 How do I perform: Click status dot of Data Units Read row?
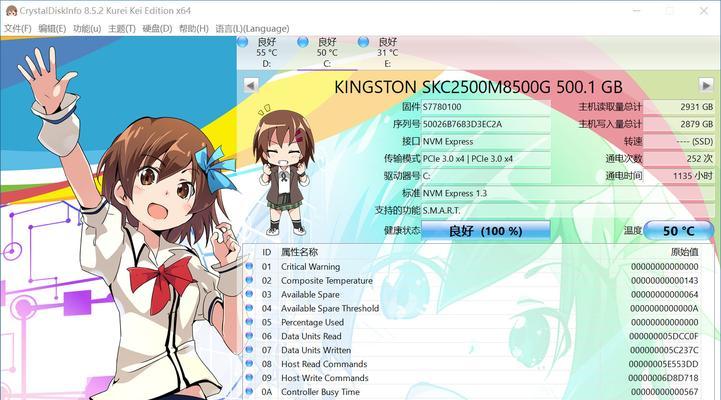[249, 335]
